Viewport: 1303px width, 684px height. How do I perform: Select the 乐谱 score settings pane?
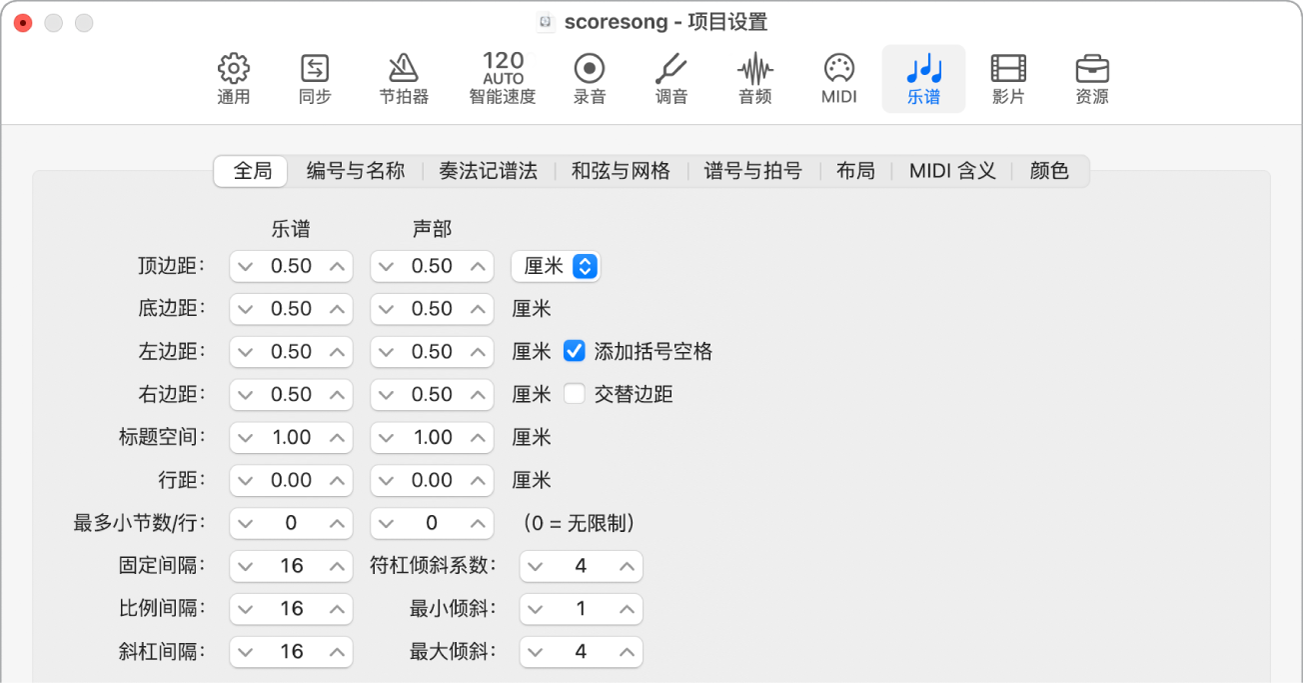click(x=923, y=79)
